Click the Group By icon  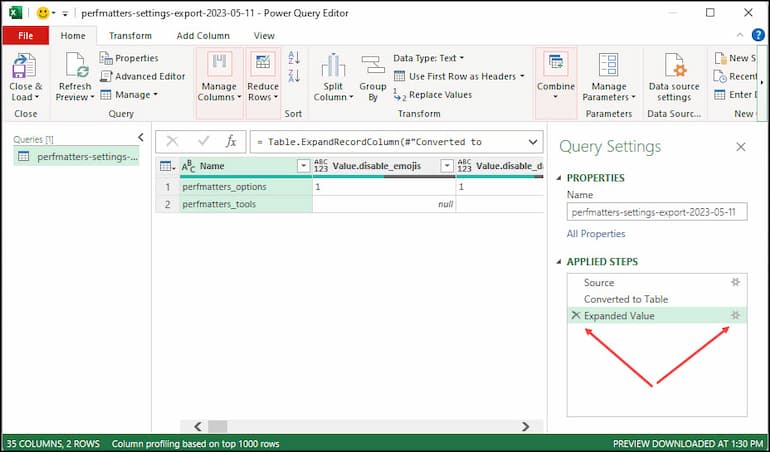373,65
